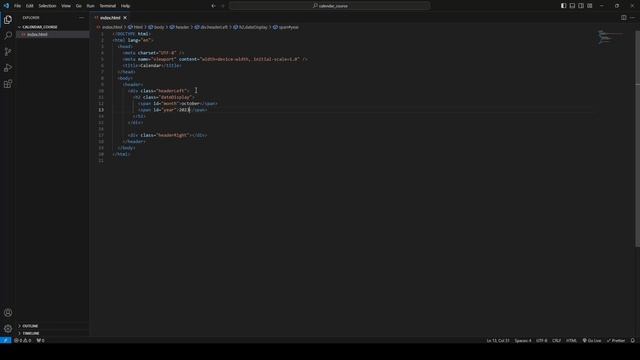This screenshot has width=640, height=360.
Task: Open Explorer Views and More Actions ellipsis
Action: pos(81,18)
